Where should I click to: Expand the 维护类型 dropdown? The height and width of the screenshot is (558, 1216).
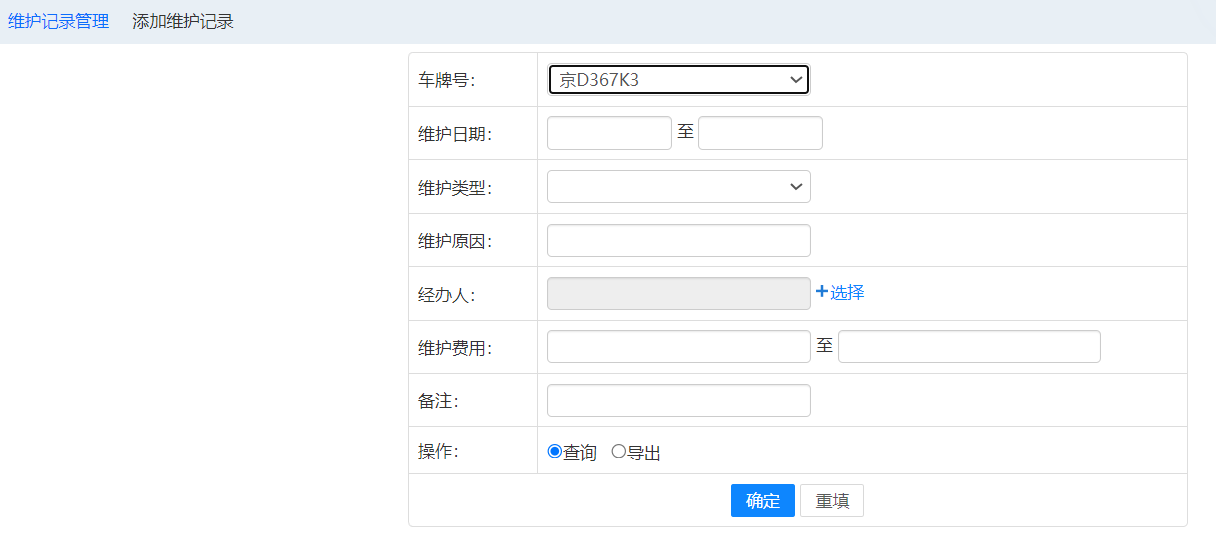pyautogui.click(x=678, y=187)
